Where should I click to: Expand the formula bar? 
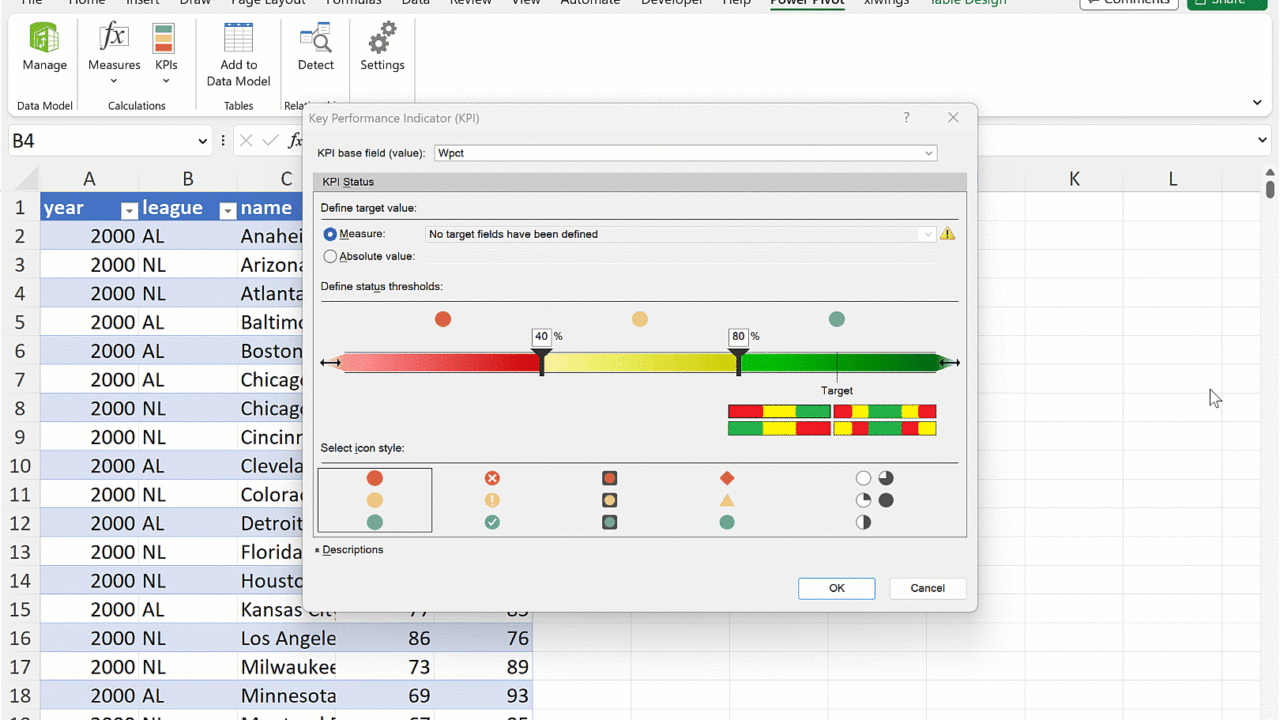click(1262, 141)
